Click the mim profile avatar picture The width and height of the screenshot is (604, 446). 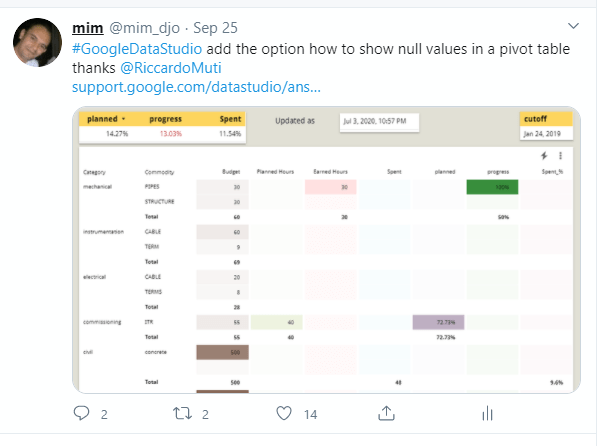(x=34, y=43)
